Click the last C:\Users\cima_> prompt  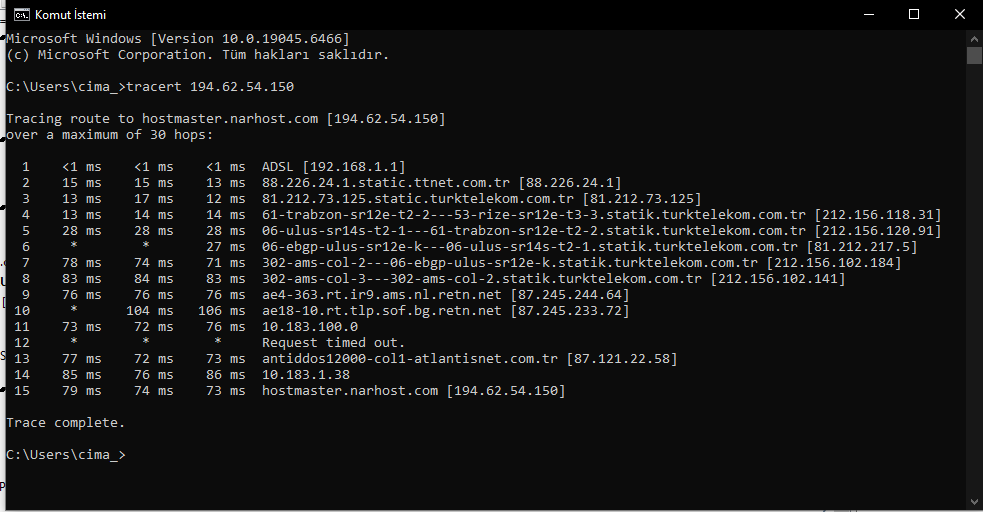[x=66, y=455]
